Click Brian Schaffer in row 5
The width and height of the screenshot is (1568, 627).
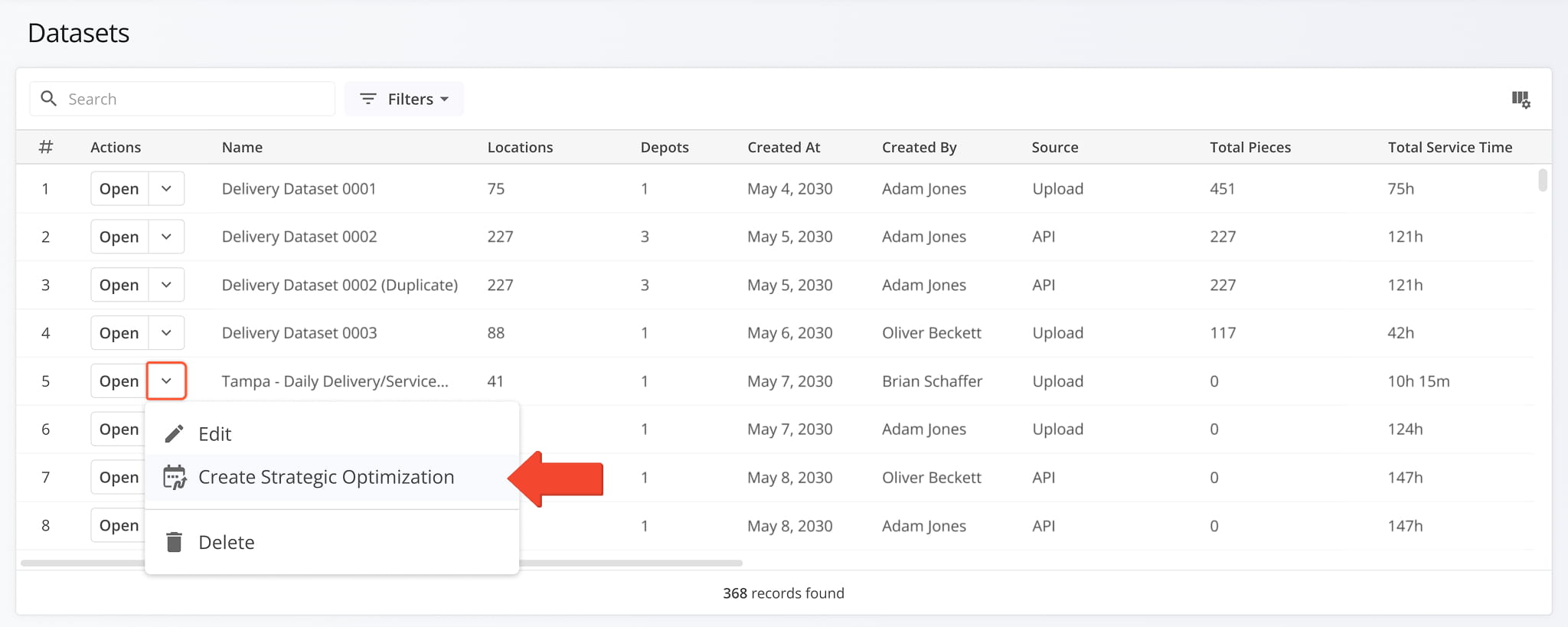pos(932,381)
